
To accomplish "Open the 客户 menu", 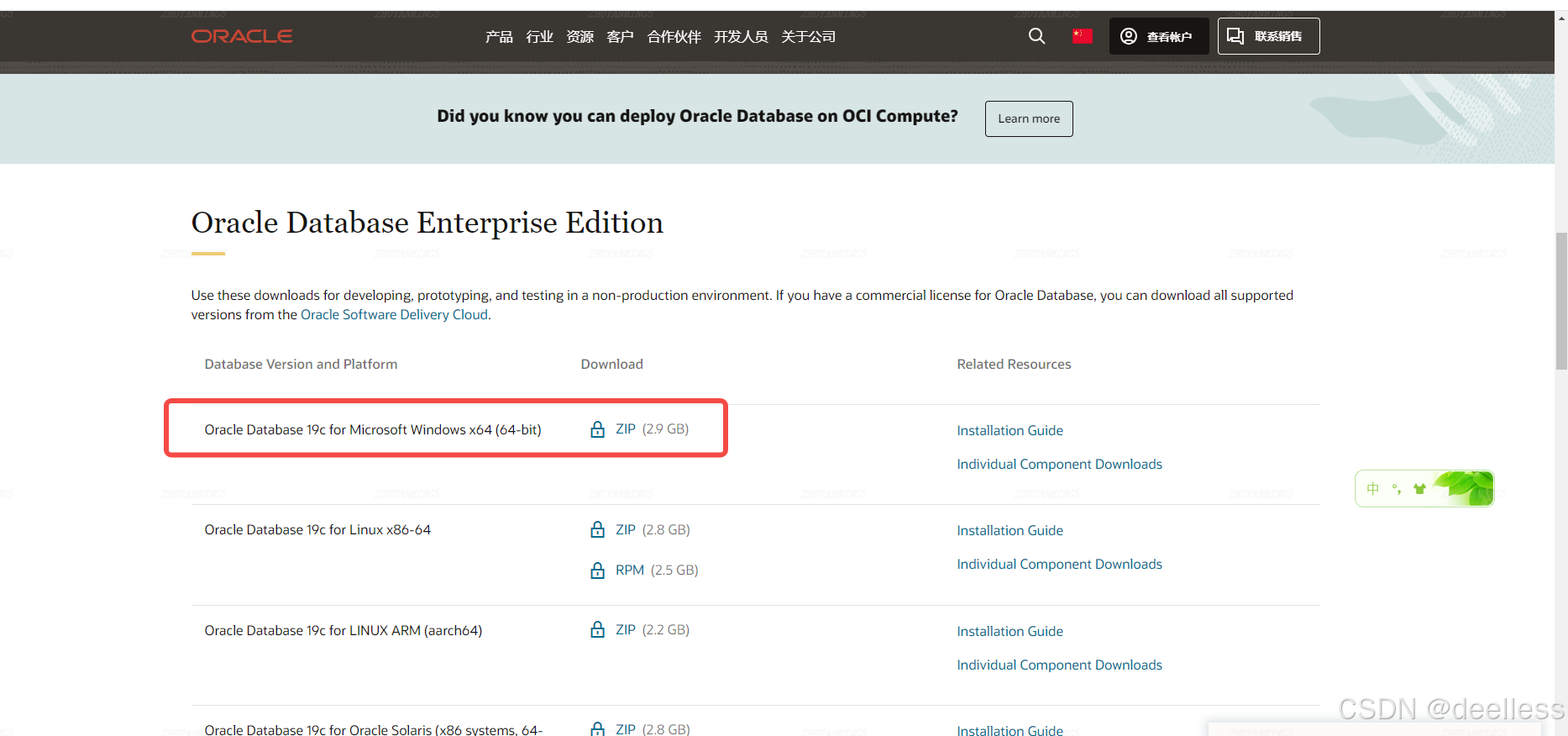I will point(620,37).
